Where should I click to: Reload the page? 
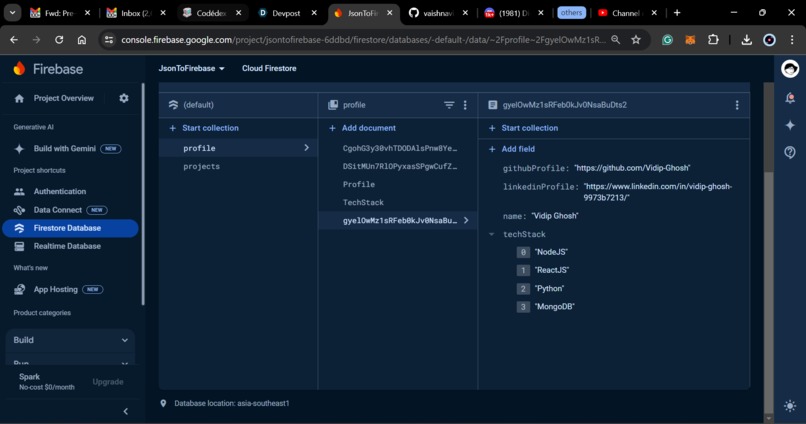[x=59, y=40]
